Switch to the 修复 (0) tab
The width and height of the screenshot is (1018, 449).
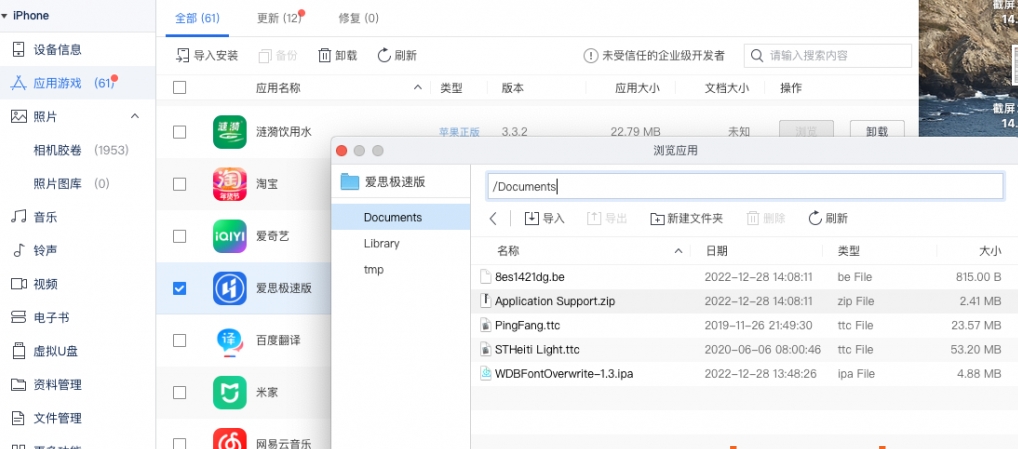click(358, 18)
